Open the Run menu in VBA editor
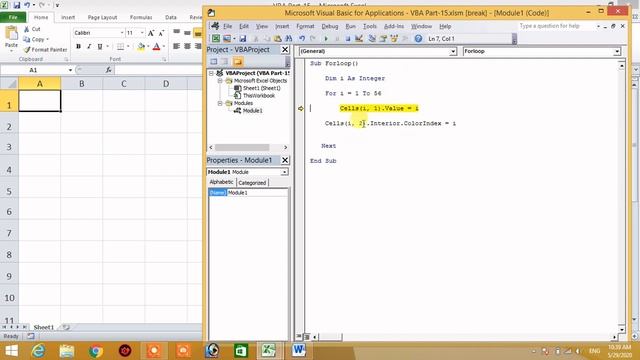Viewport: 640px width, 360px height. click(351, 26)
